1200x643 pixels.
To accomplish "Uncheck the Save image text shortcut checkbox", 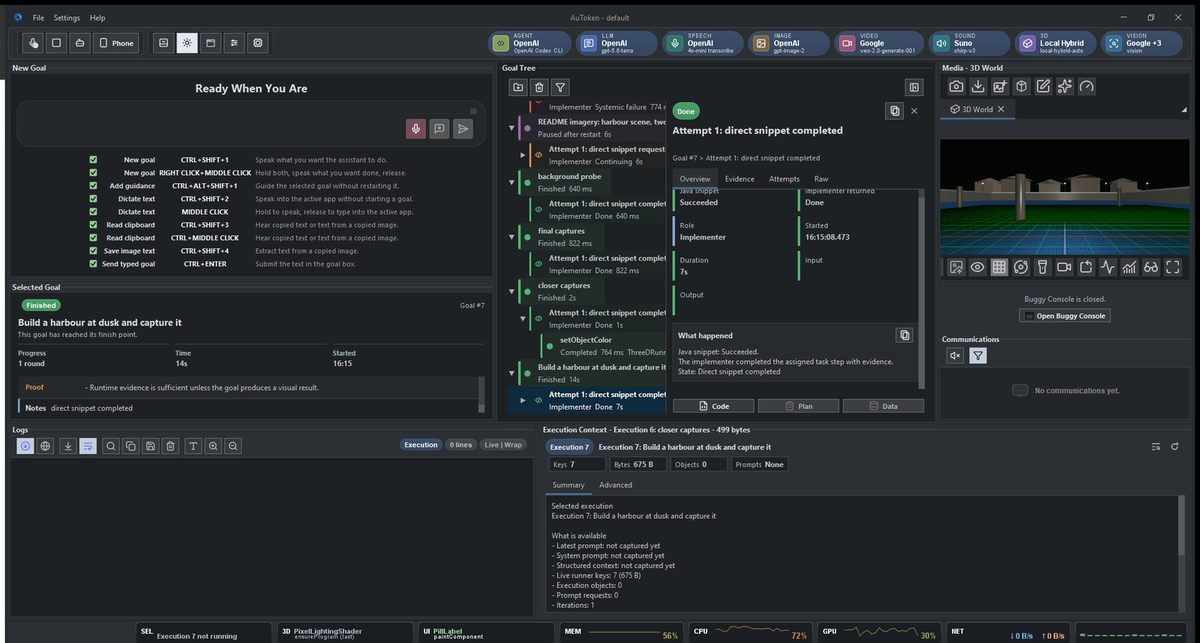I will point(93,251).
